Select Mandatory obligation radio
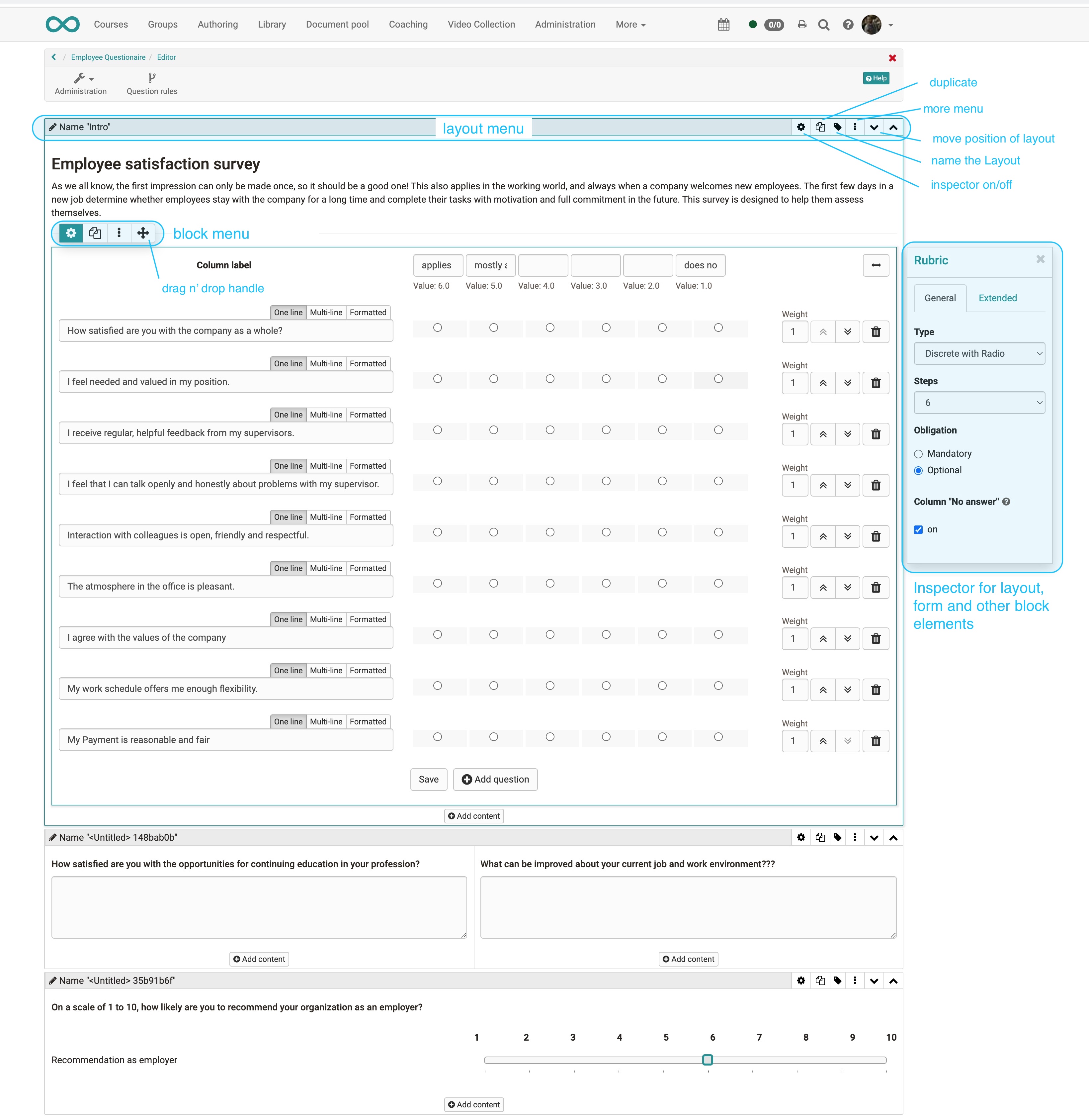 [919, 454]
